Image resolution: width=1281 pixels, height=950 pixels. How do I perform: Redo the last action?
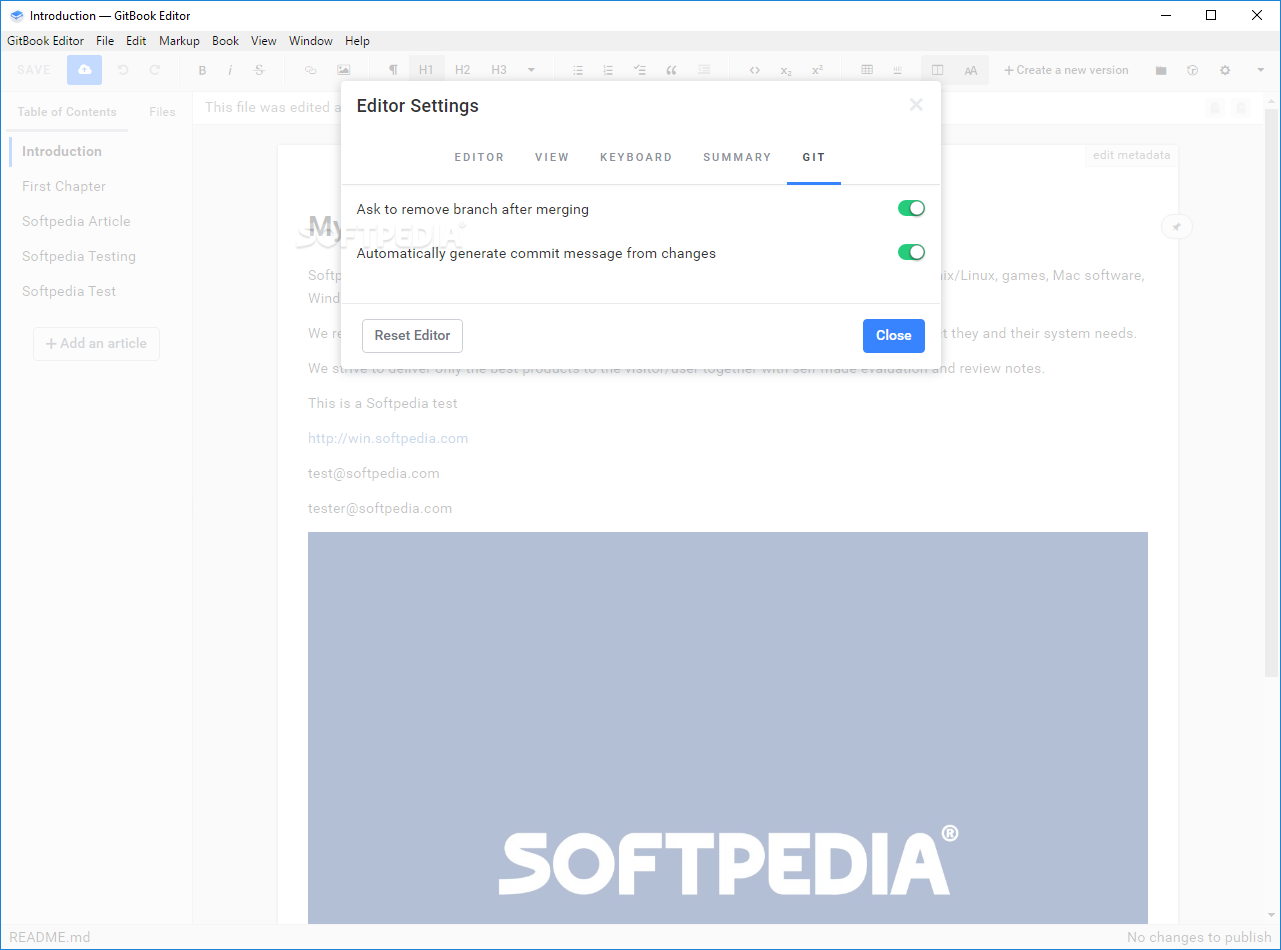point(154,70)
